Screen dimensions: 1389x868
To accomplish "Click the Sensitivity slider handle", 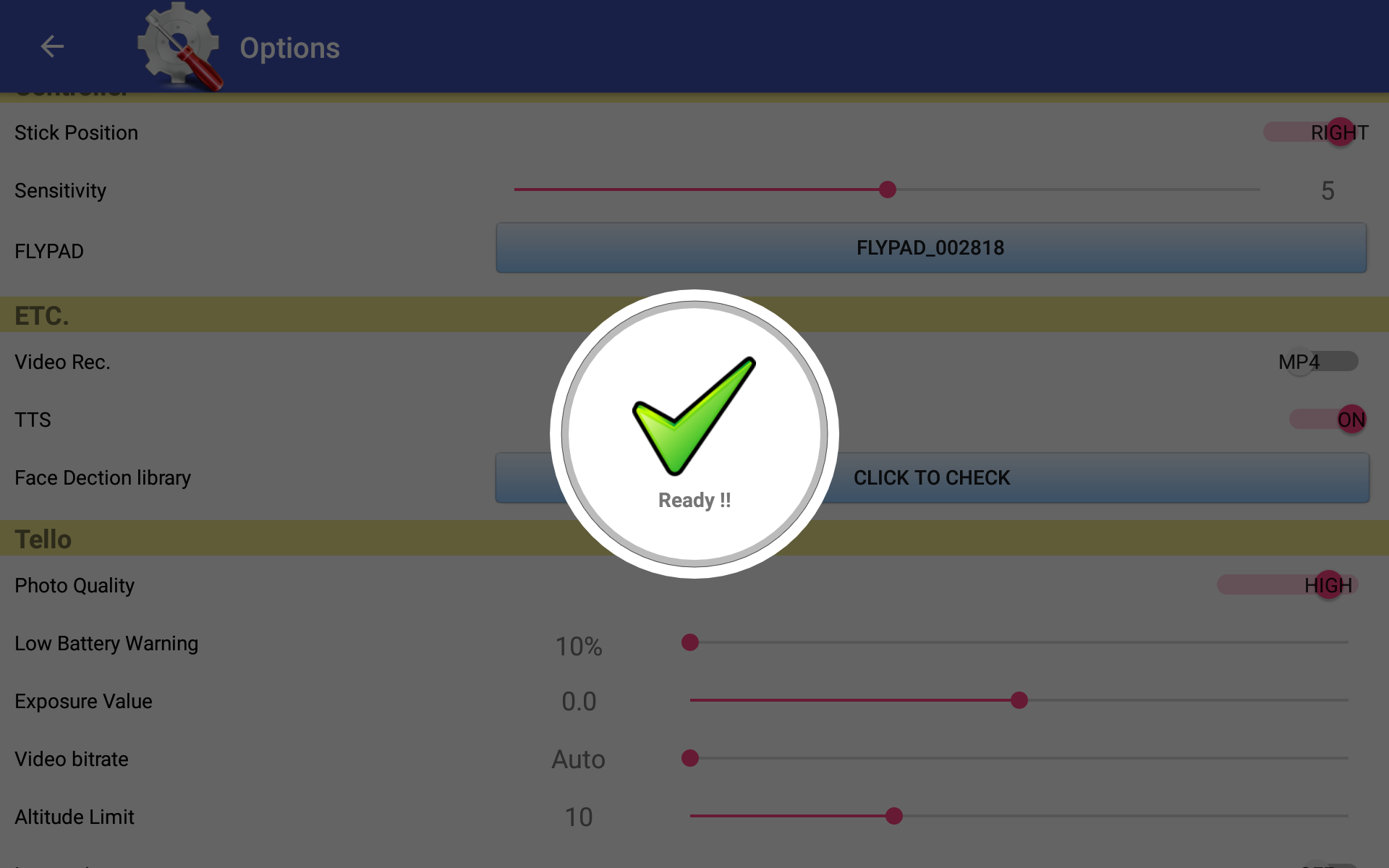I will pos(888,190).
